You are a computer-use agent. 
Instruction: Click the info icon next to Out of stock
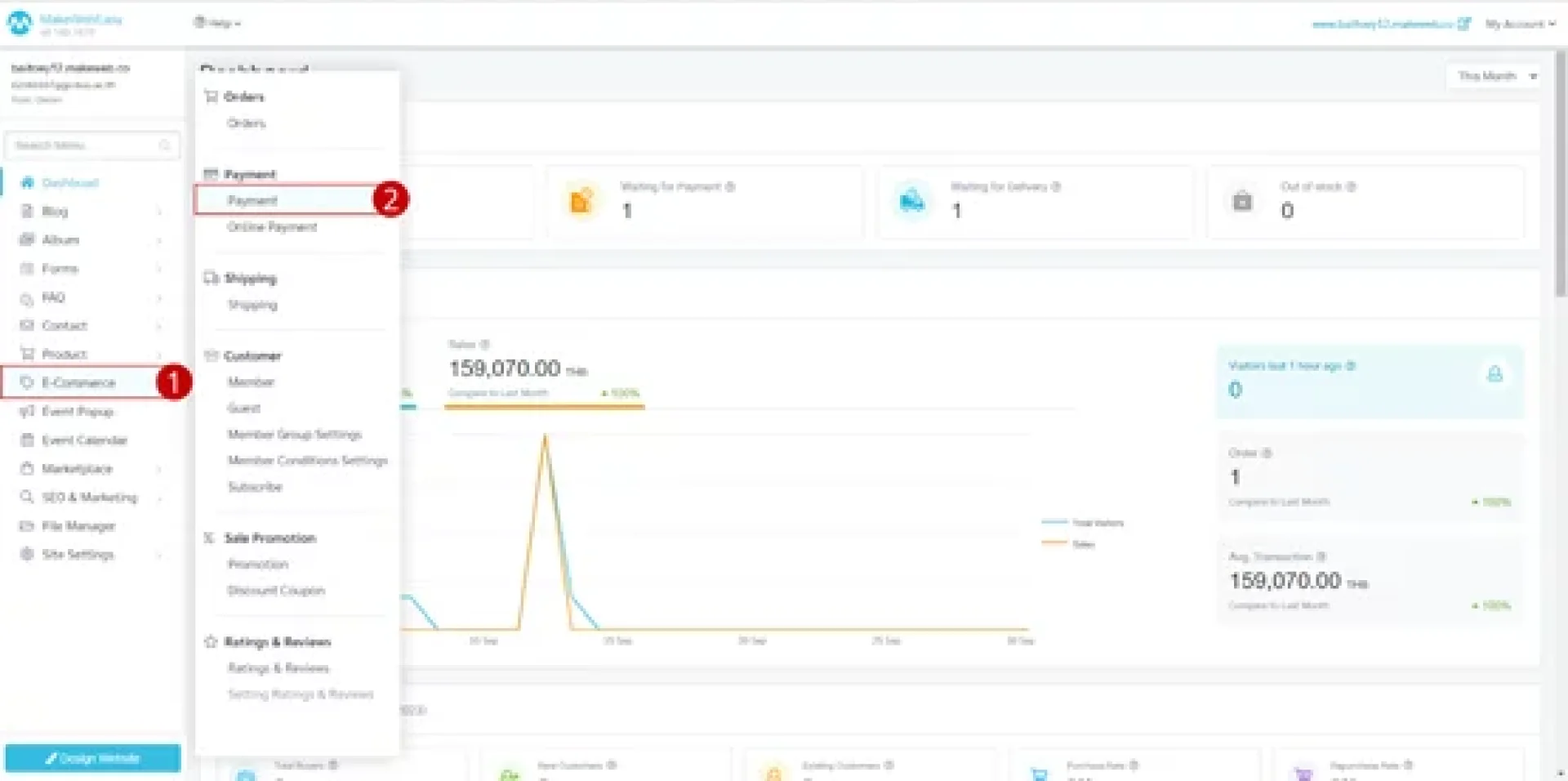pyautogui.click(x=1351, y=186)
